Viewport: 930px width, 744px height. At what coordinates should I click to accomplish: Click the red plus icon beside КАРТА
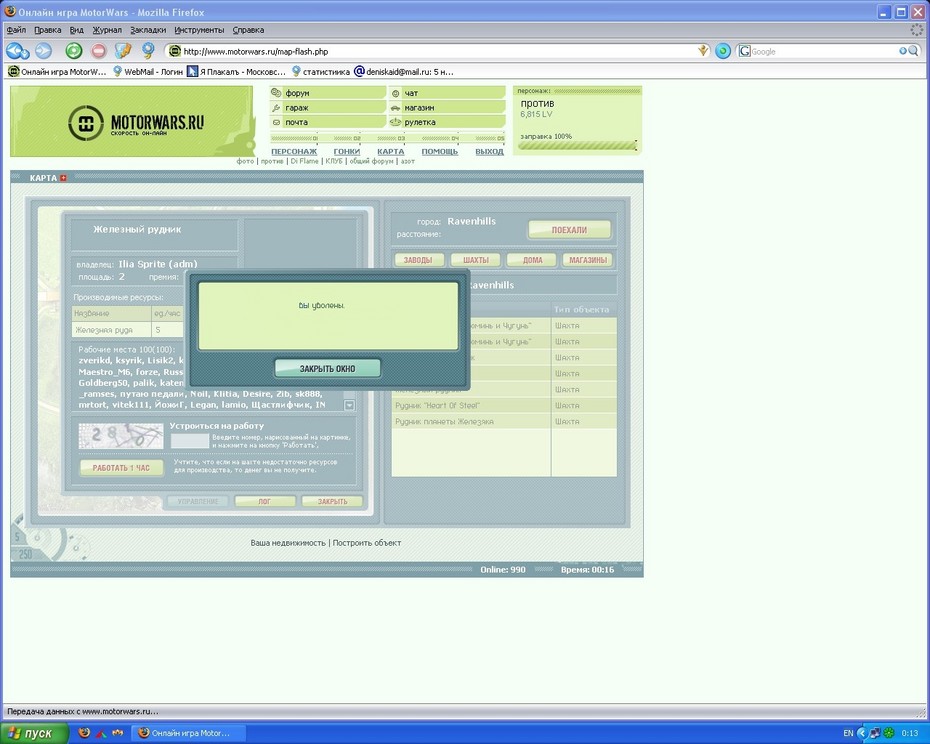tap(63, 178)
